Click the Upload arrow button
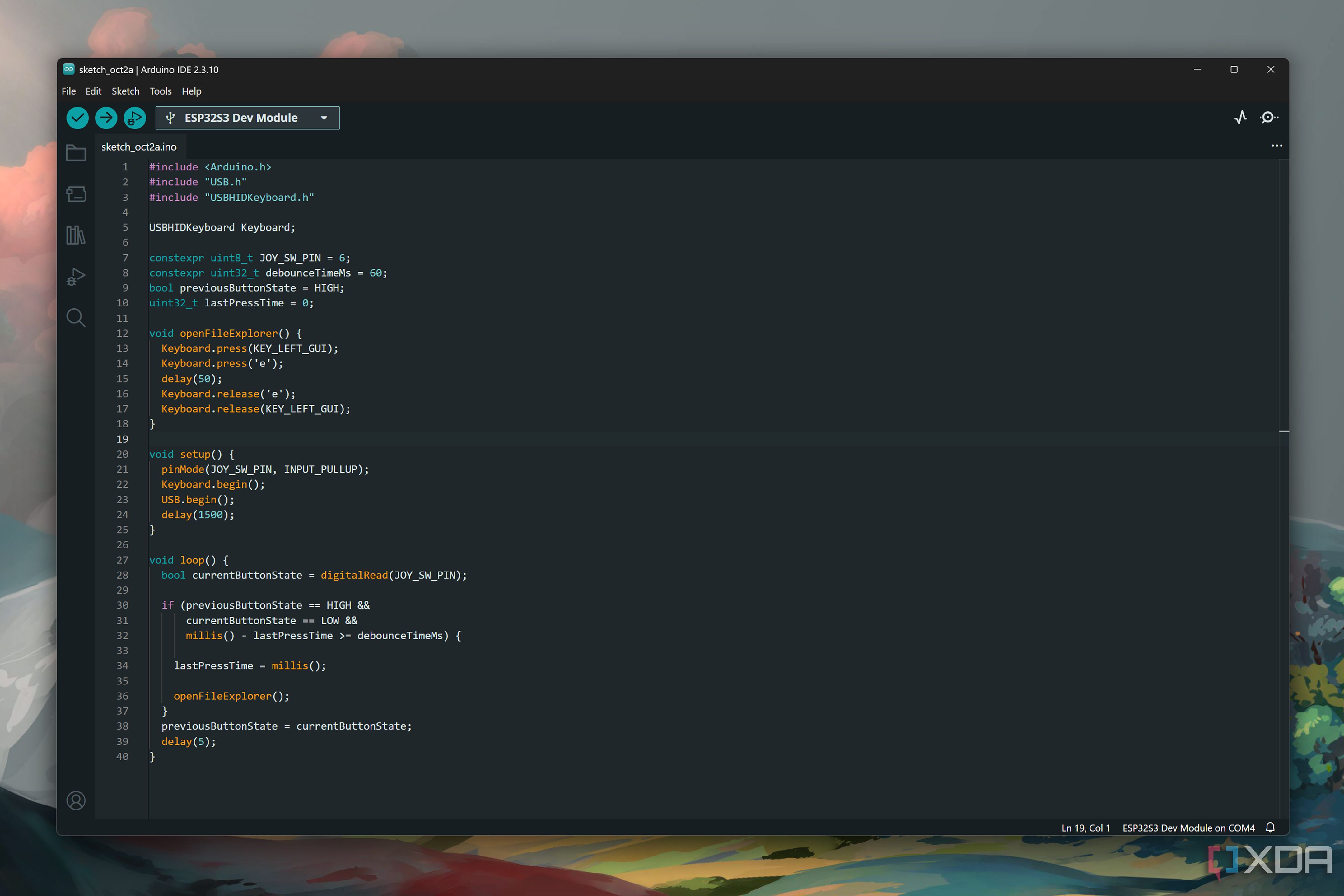The height and width of the screenshot is (896, 1344). [x=106, y=118]
